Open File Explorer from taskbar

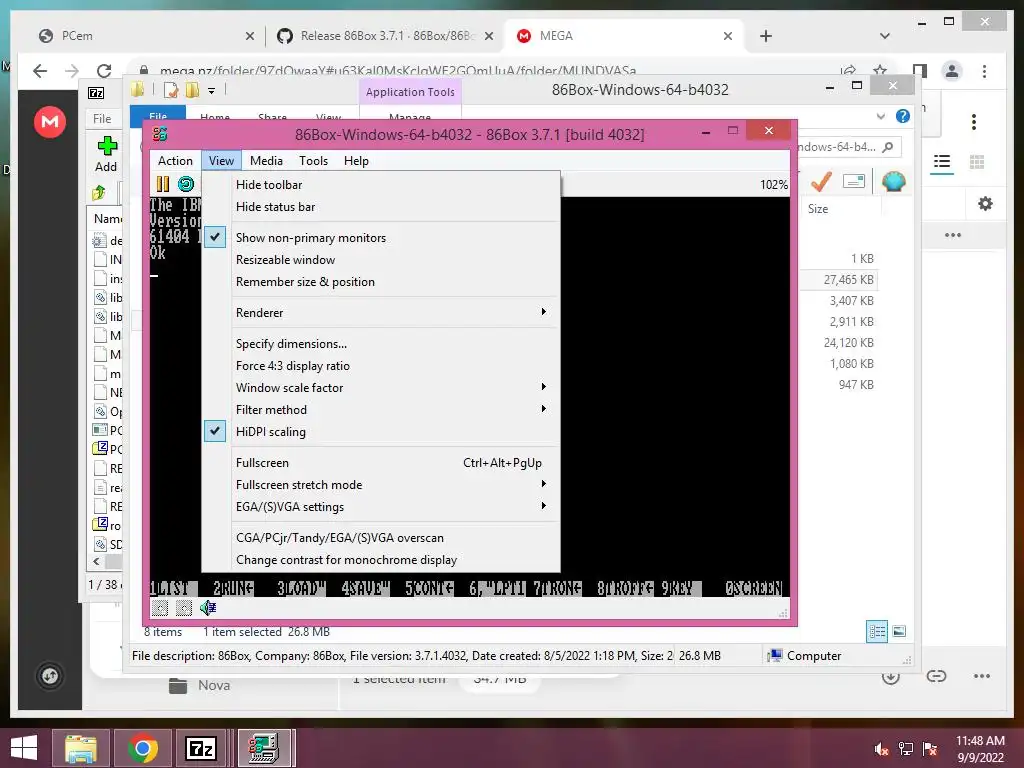pyautogui.click(x=80, y=748)
